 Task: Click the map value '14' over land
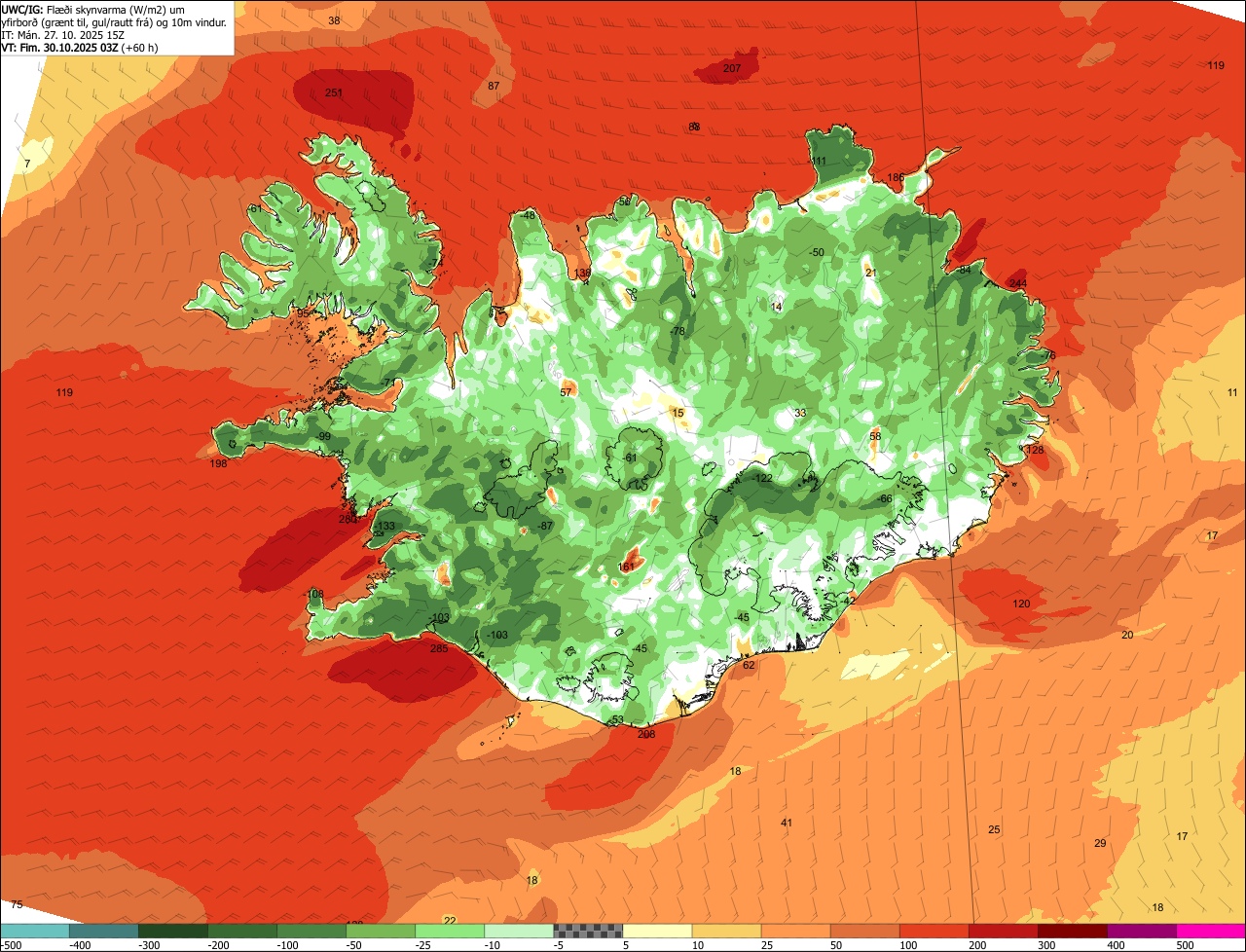pos(776,307)
